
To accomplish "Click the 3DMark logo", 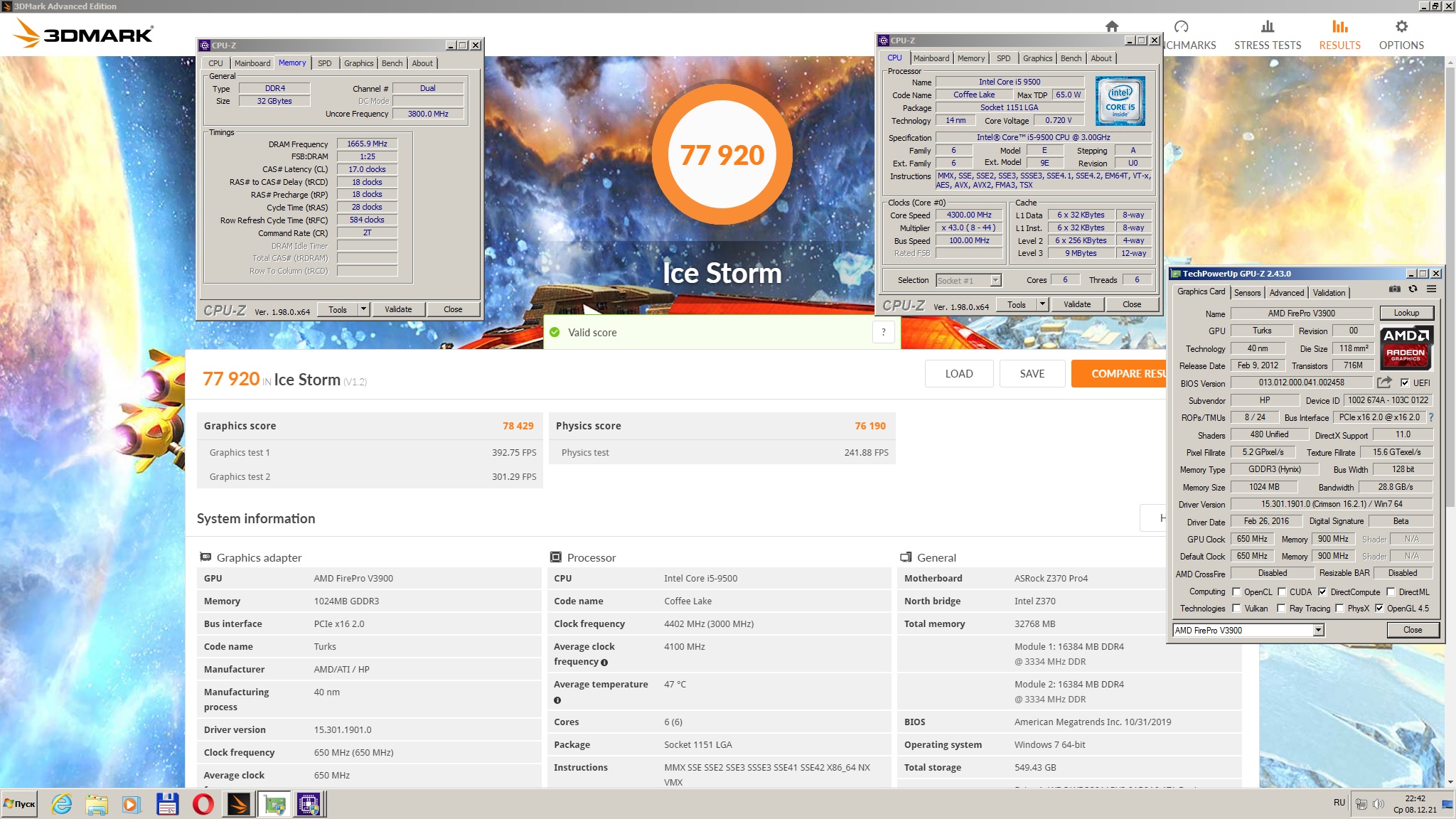I will click(x=83, y=33).
